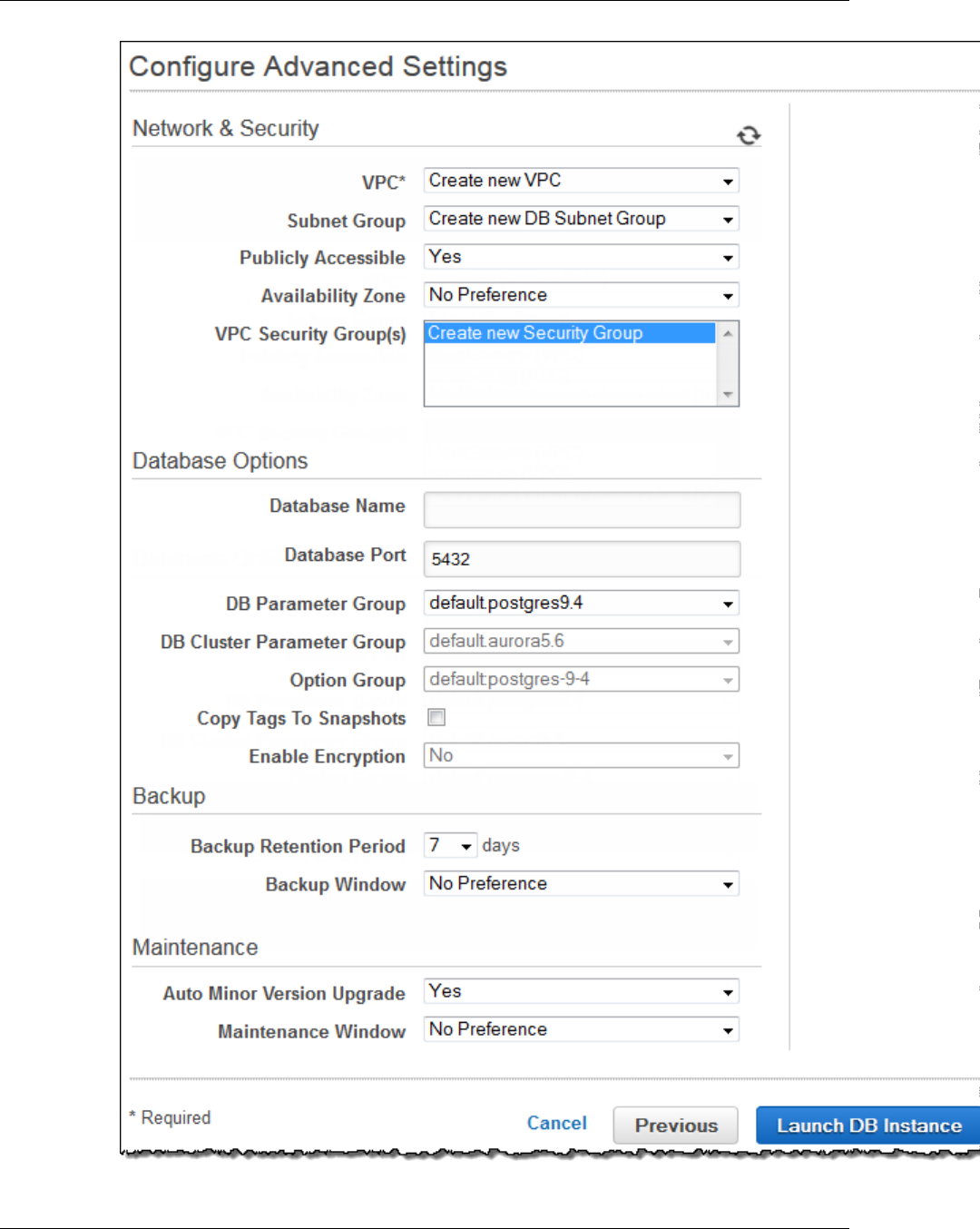Image resolution: width=980 pixels, height=1229 pixels.
Task: Click the Database Name text field
Action: tap(582, 510)
